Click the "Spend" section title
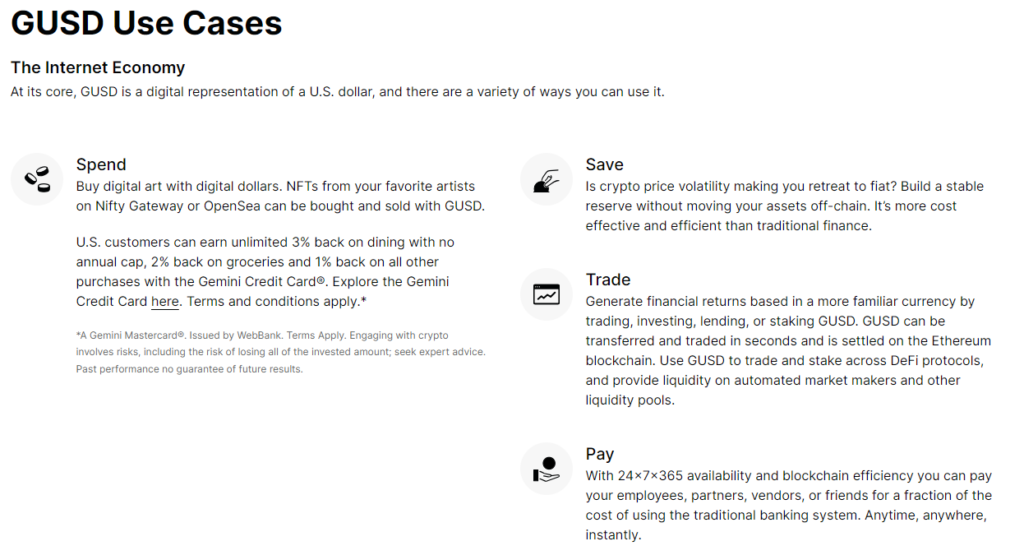This screenshot has height=555, width=1024. [101, 165]
